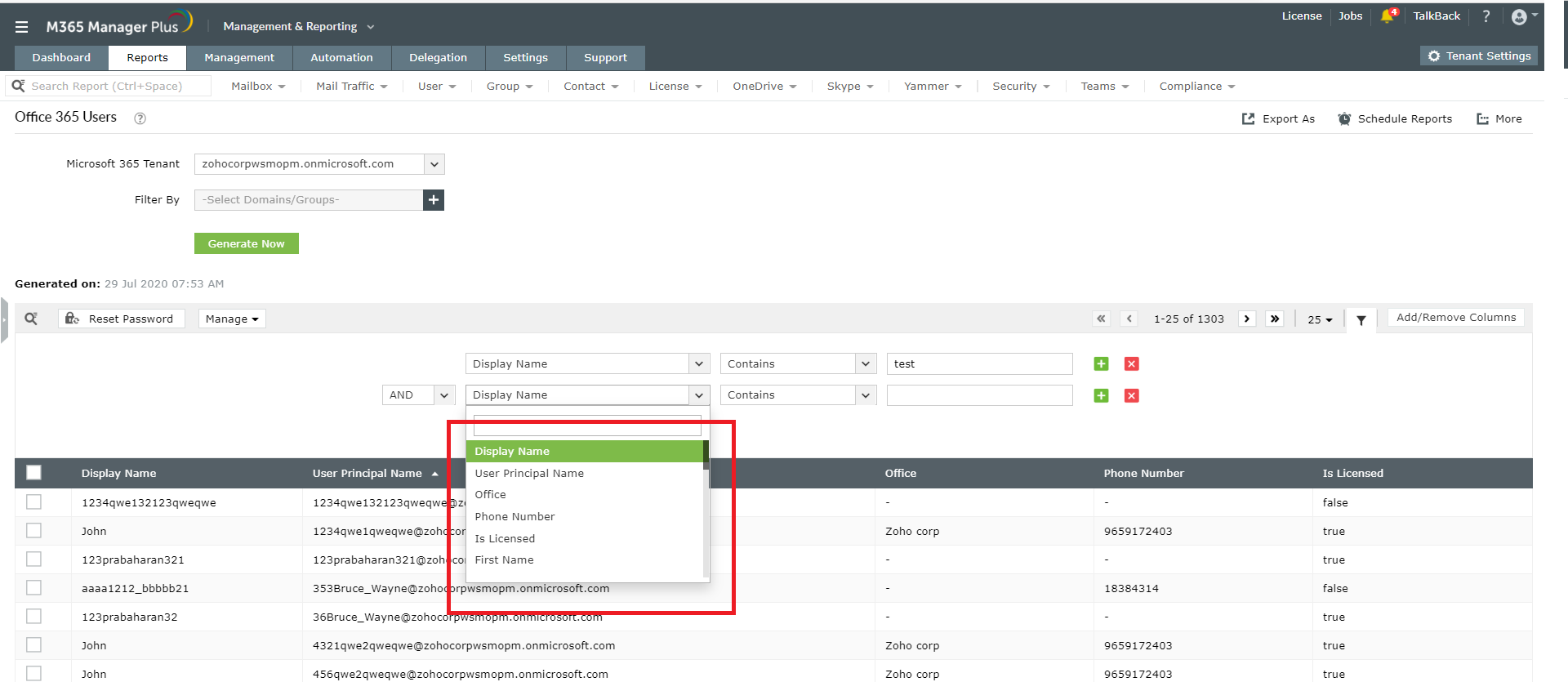Viewport: 1568px width, 682px height.
Task: Choose Phone Number from dropdown list
Action: [x=584, y=516]
